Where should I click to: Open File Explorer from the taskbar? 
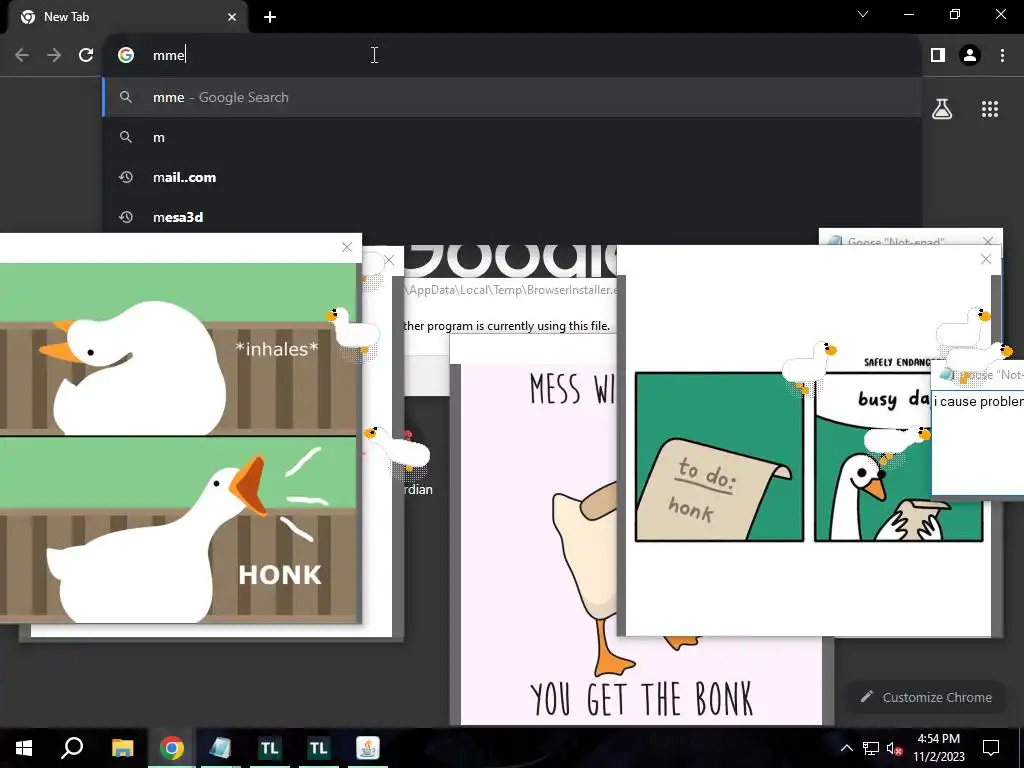pyautogui.click(x=122, y=748)
